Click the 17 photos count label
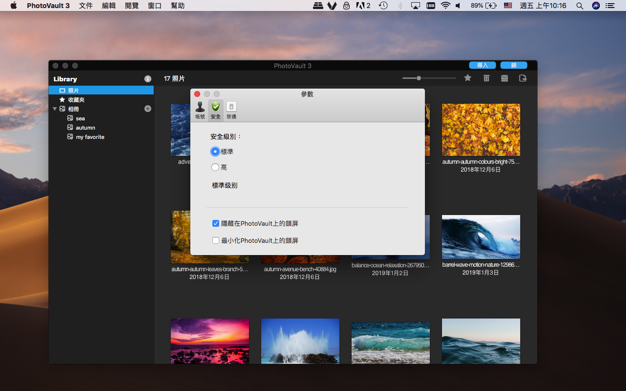The width and height of the screenshot is (626, 391). tap(174, 79)
